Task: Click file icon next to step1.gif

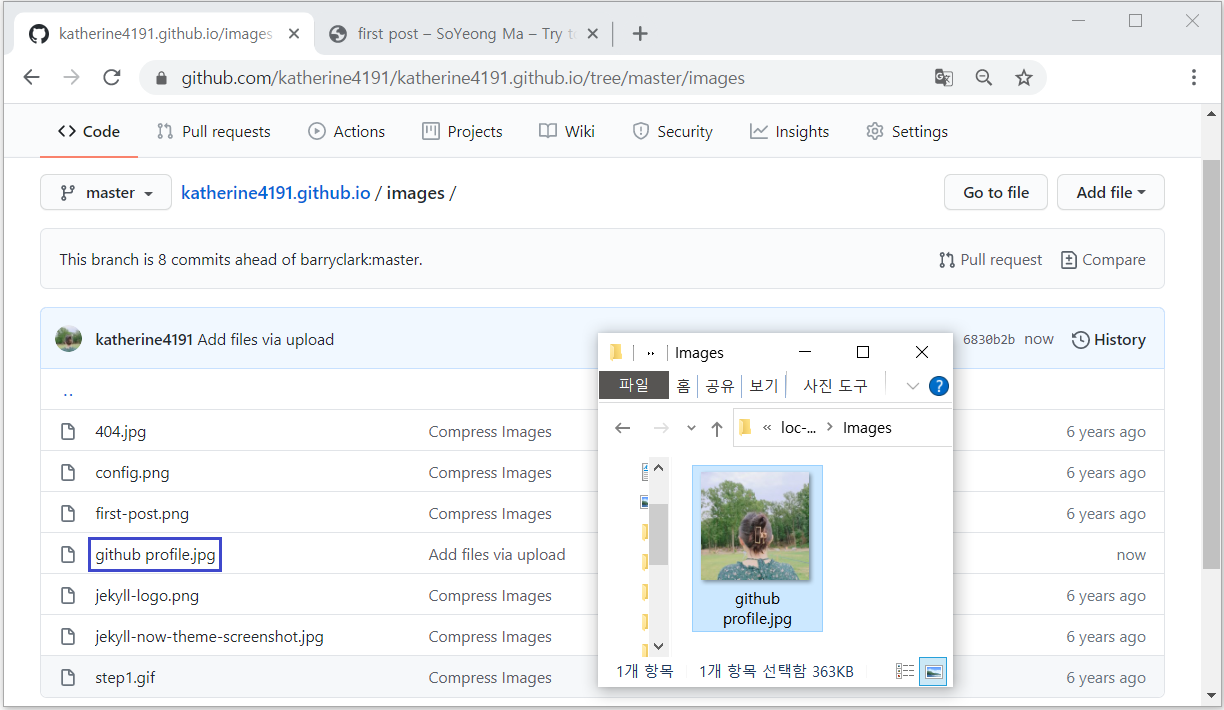Action: [x=68, y=678]
